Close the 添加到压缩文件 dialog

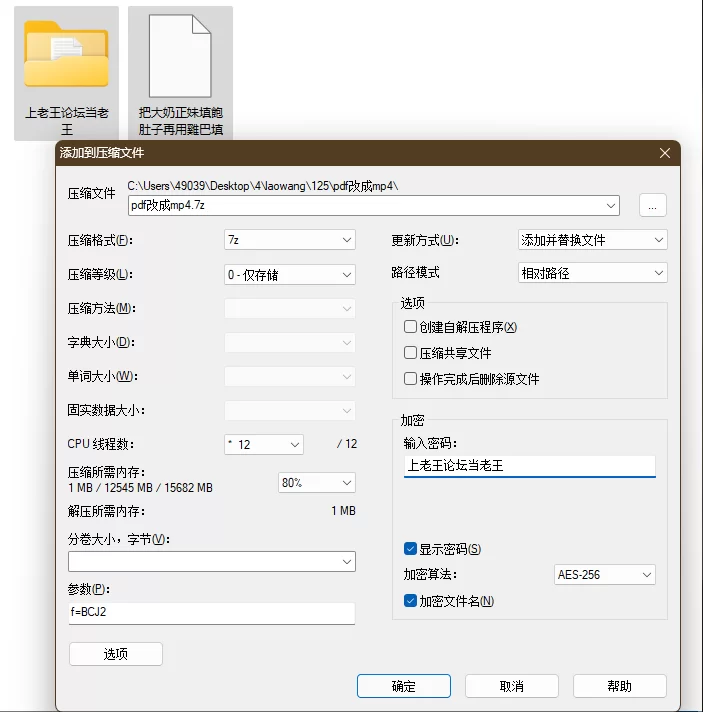665,153
